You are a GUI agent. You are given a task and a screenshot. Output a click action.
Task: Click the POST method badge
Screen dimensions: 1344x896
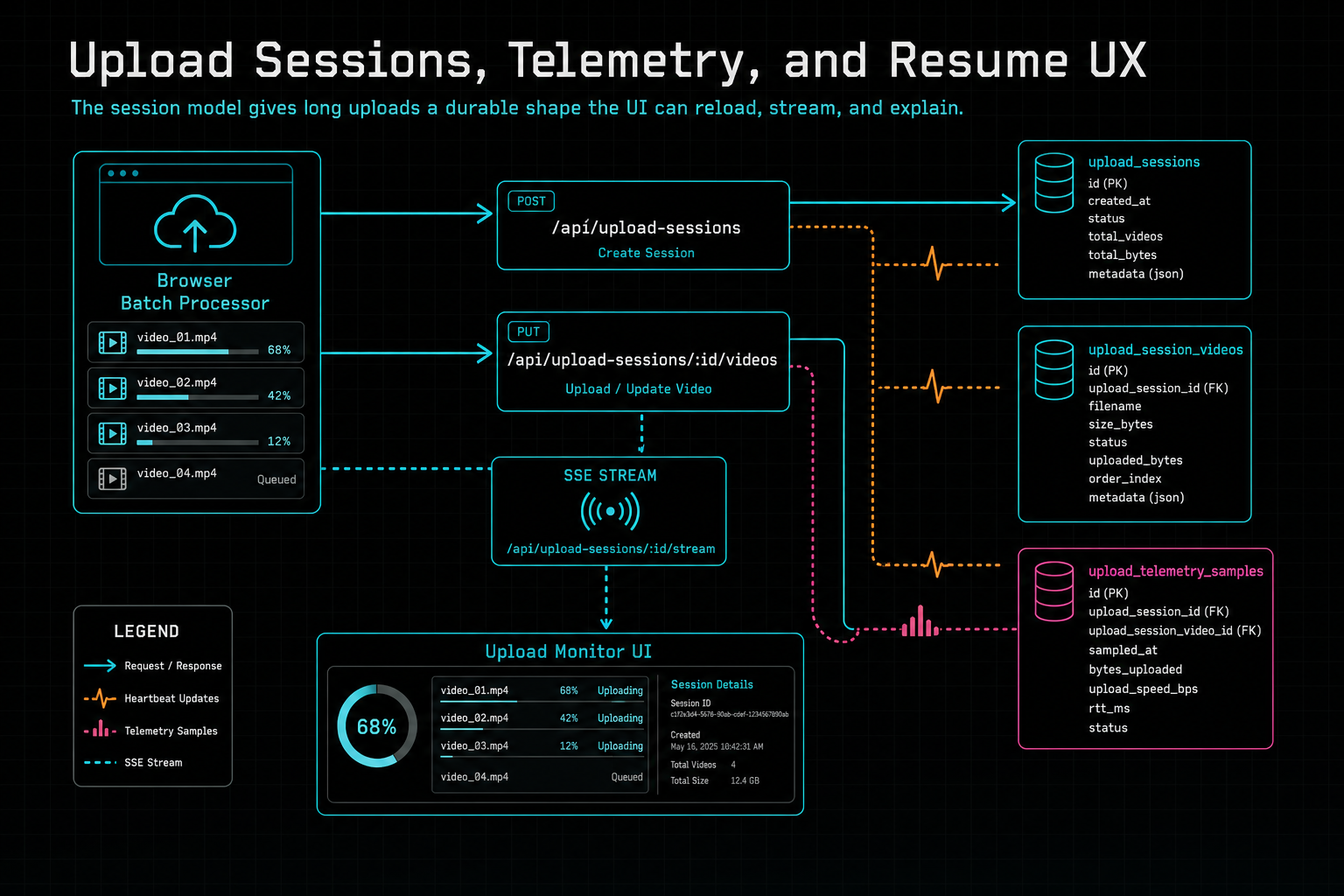[x=531, y=201]
